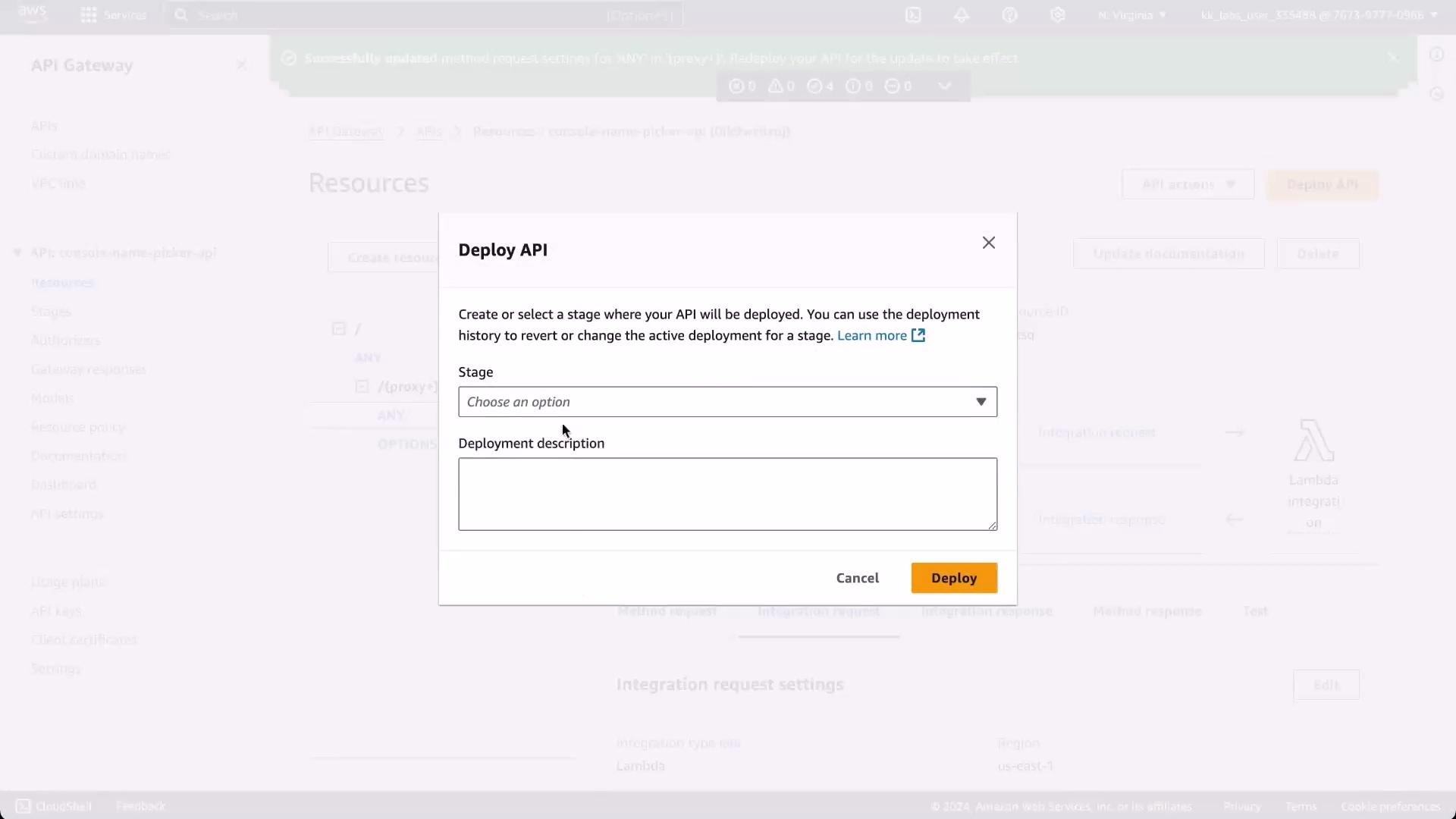Open the info panel icon at right edge
Image resolution: width=1456 pixels, height=819 pixels.
click(1436, 54)
